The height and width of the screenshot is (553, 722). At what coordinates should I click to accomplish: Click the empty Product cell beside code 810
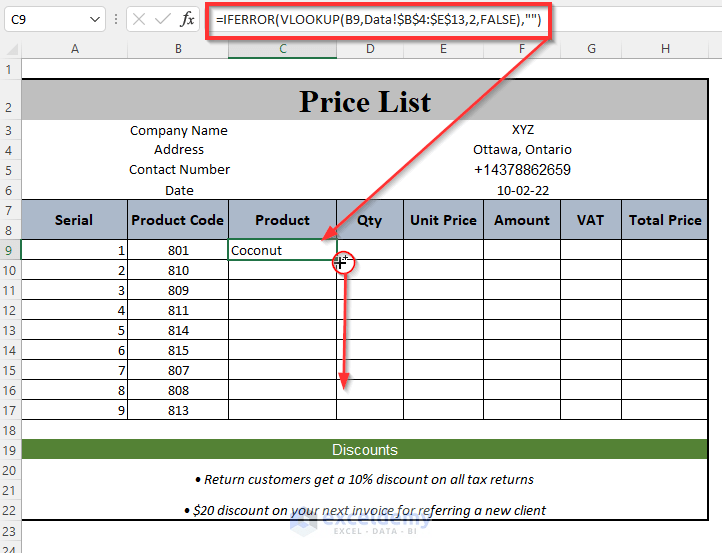282,270
